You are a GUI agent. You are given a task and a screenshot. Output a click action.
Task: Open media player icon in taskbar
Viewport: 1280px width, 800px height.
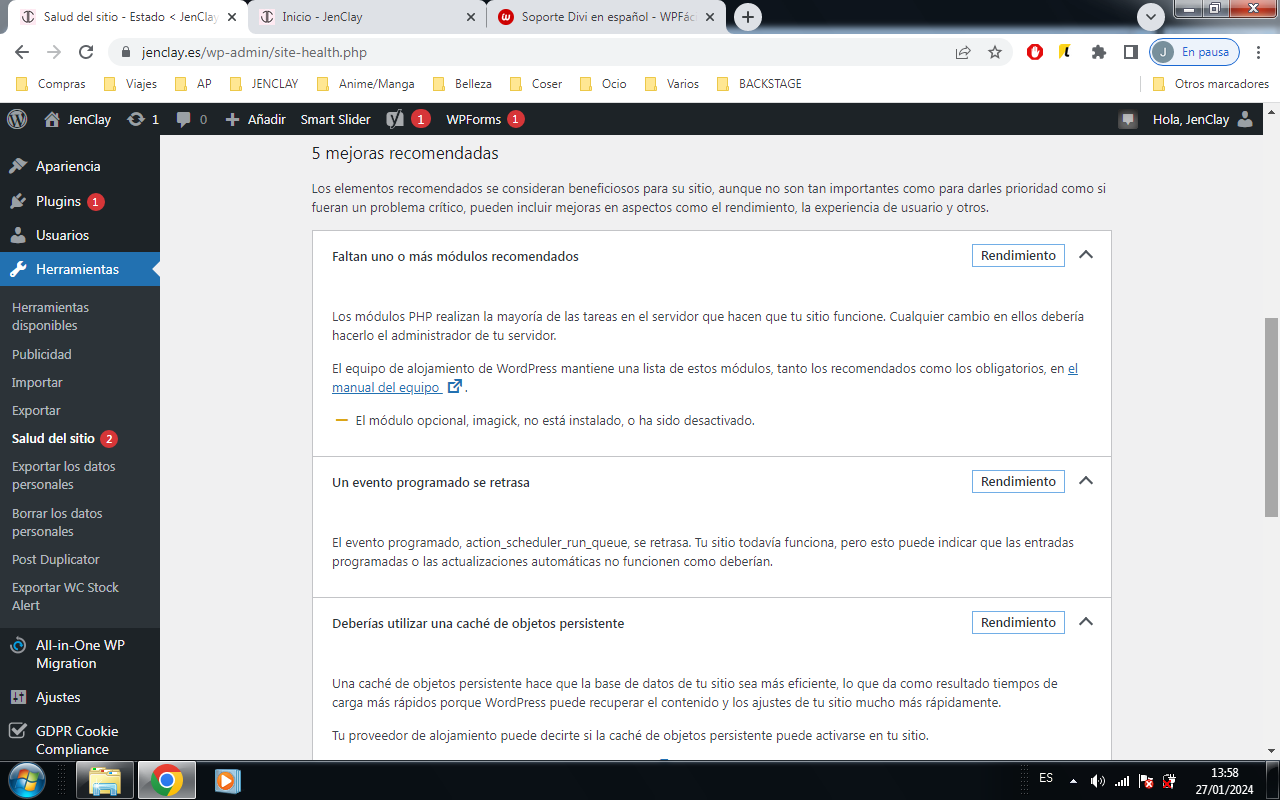pos(227,779)
